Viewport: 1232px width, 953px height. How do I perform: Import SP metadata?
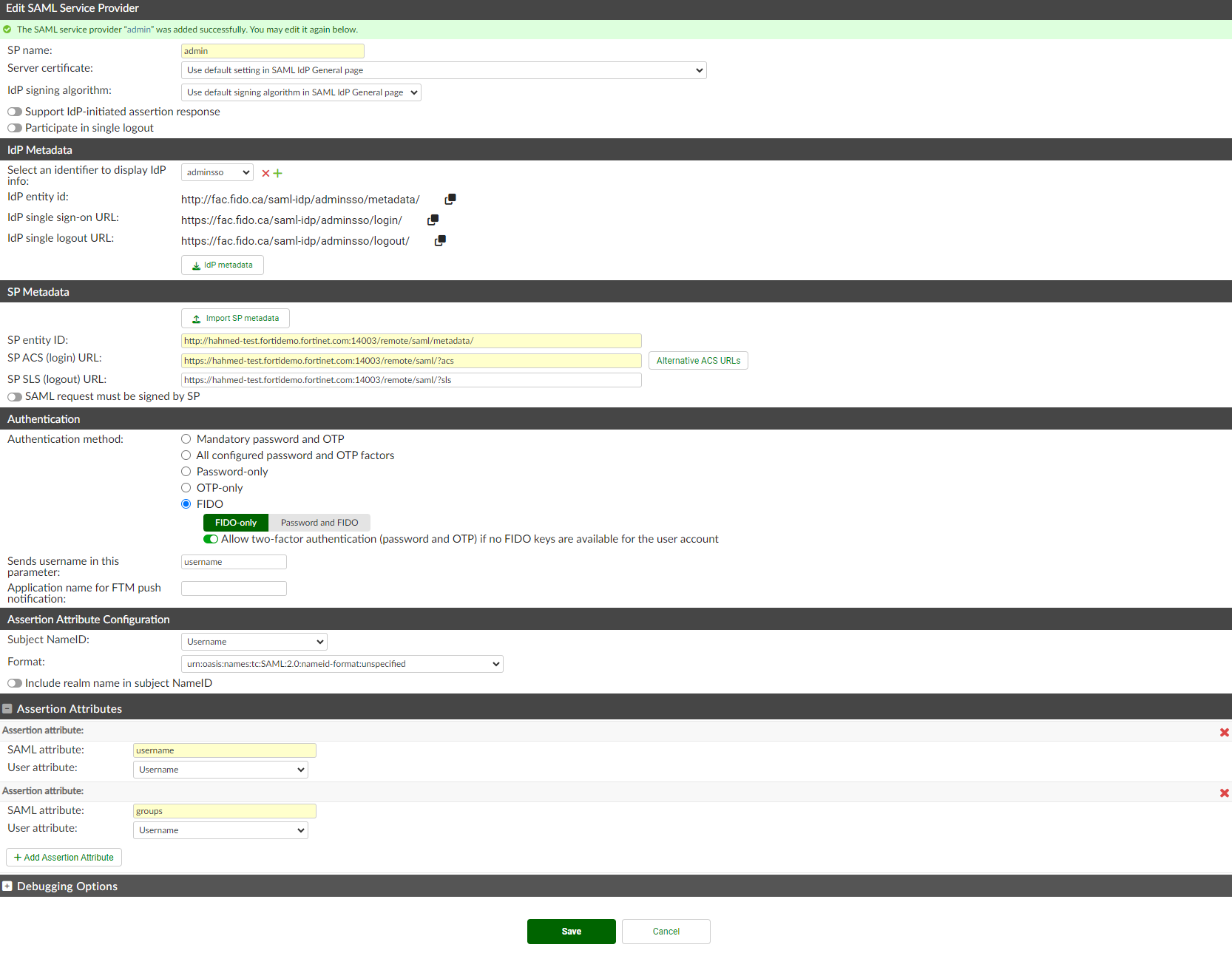(x=235, y=318)
